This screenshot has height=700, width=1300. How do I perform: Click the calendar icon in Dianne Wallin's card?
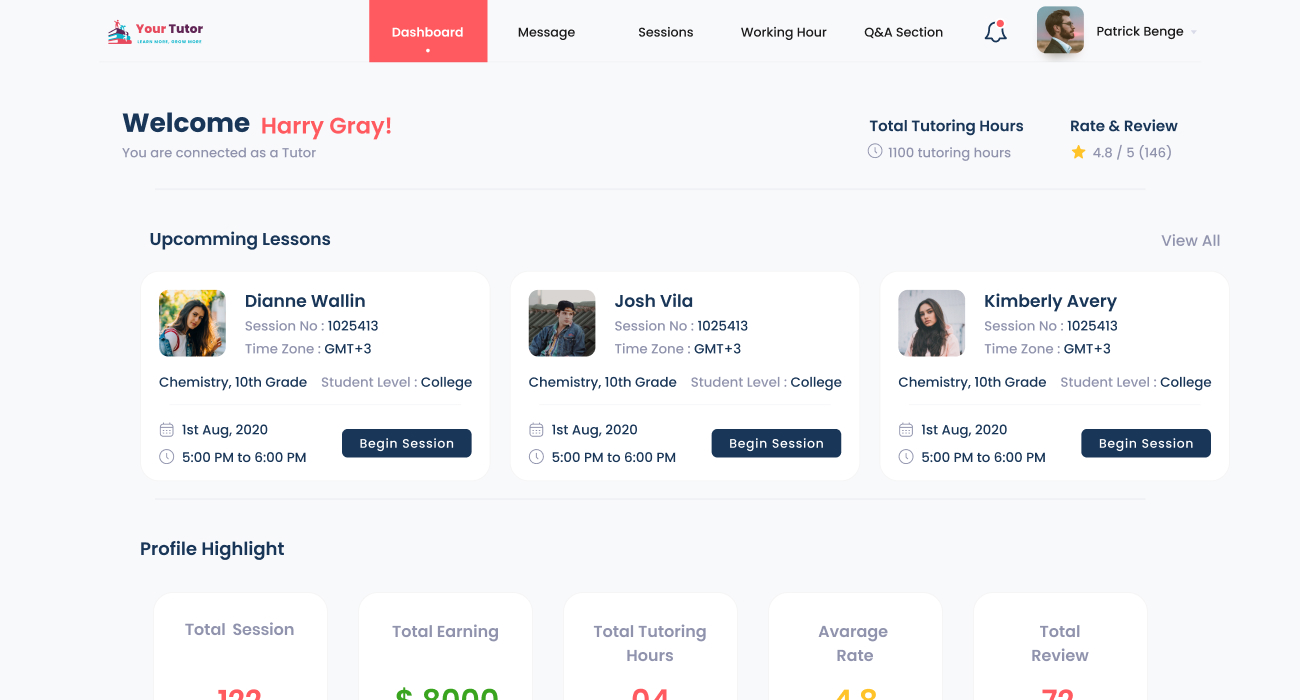[167, 430]
